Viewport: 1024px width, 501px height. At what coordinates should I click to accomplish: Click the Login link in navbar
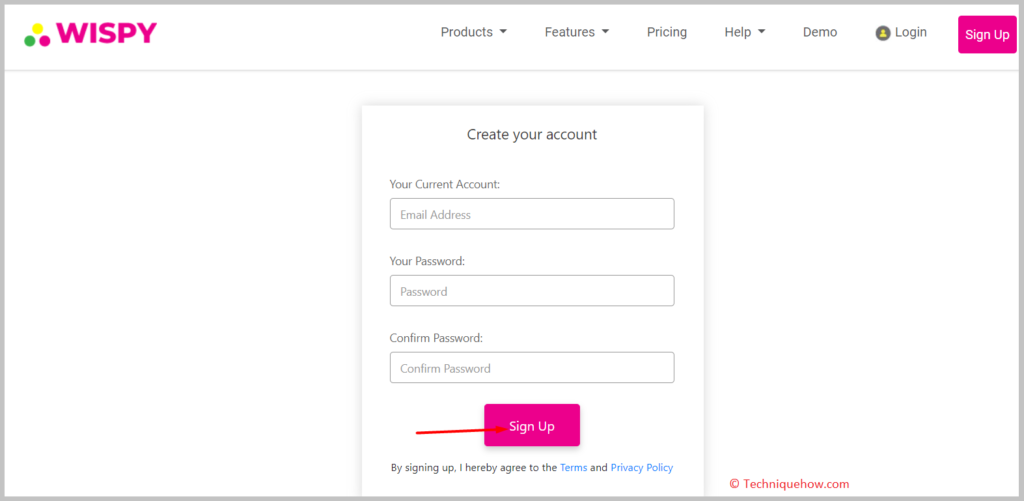[910, 32]
